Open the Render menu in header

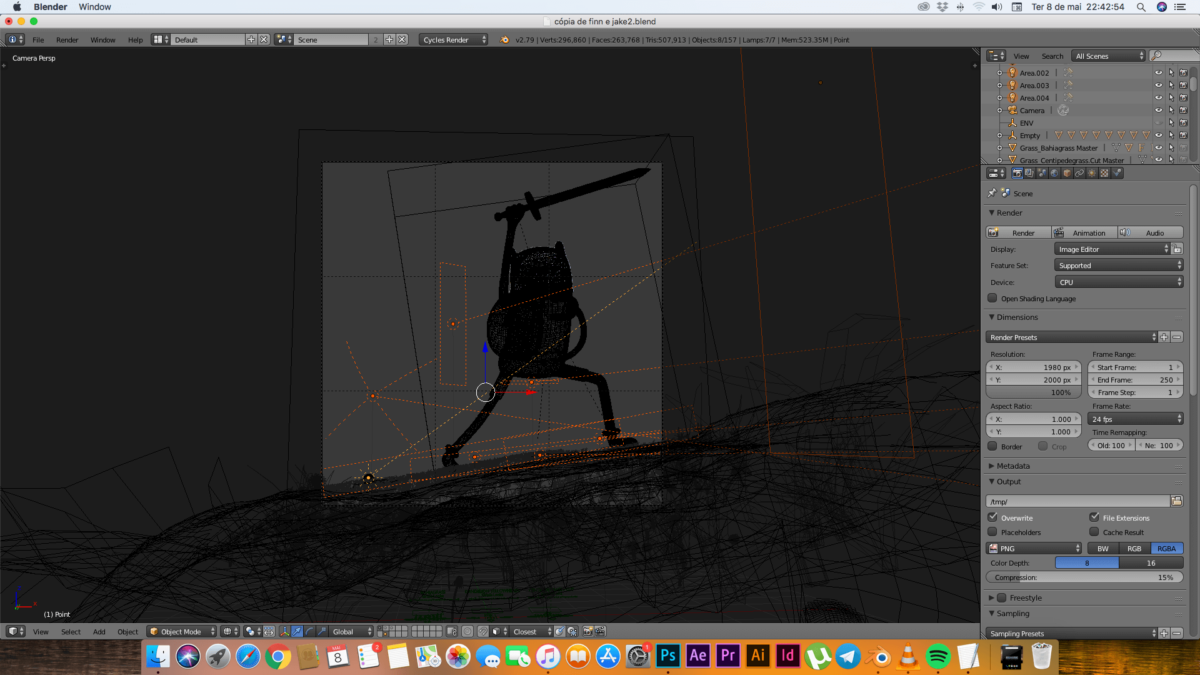[x=67, y=40]
